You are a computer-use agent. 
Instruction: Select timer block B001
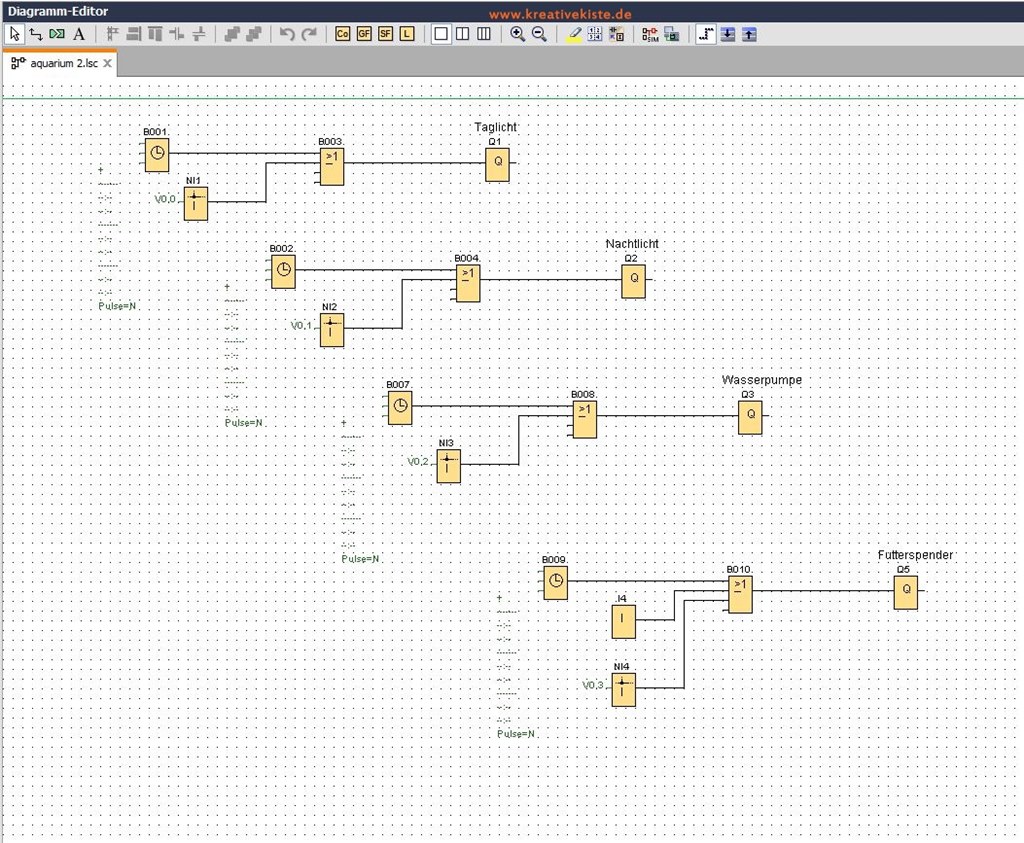pos(156,155)
